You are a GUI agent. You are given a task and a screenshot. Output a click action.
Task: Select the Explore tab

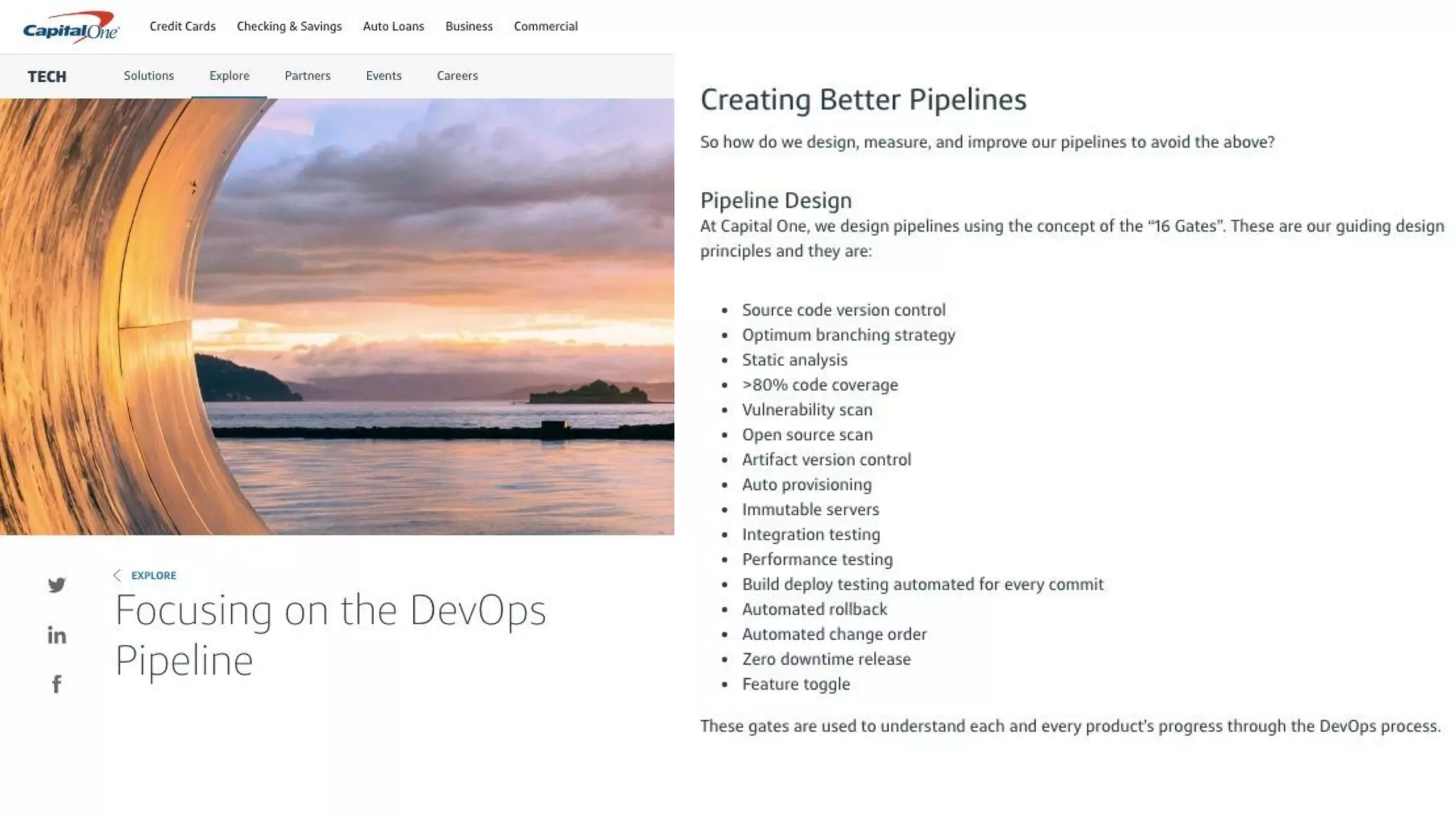click(x=229, y=75)
